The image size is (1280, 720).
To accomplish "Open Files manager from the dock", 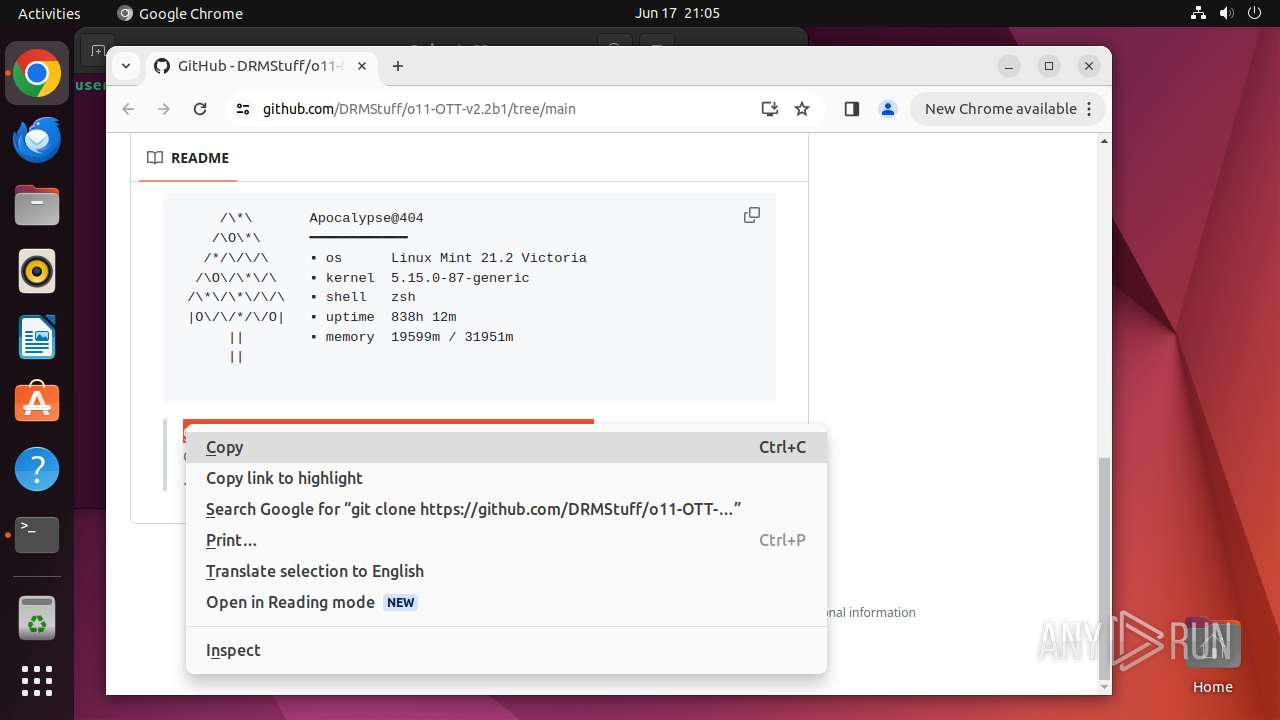I will click(37, 205).
